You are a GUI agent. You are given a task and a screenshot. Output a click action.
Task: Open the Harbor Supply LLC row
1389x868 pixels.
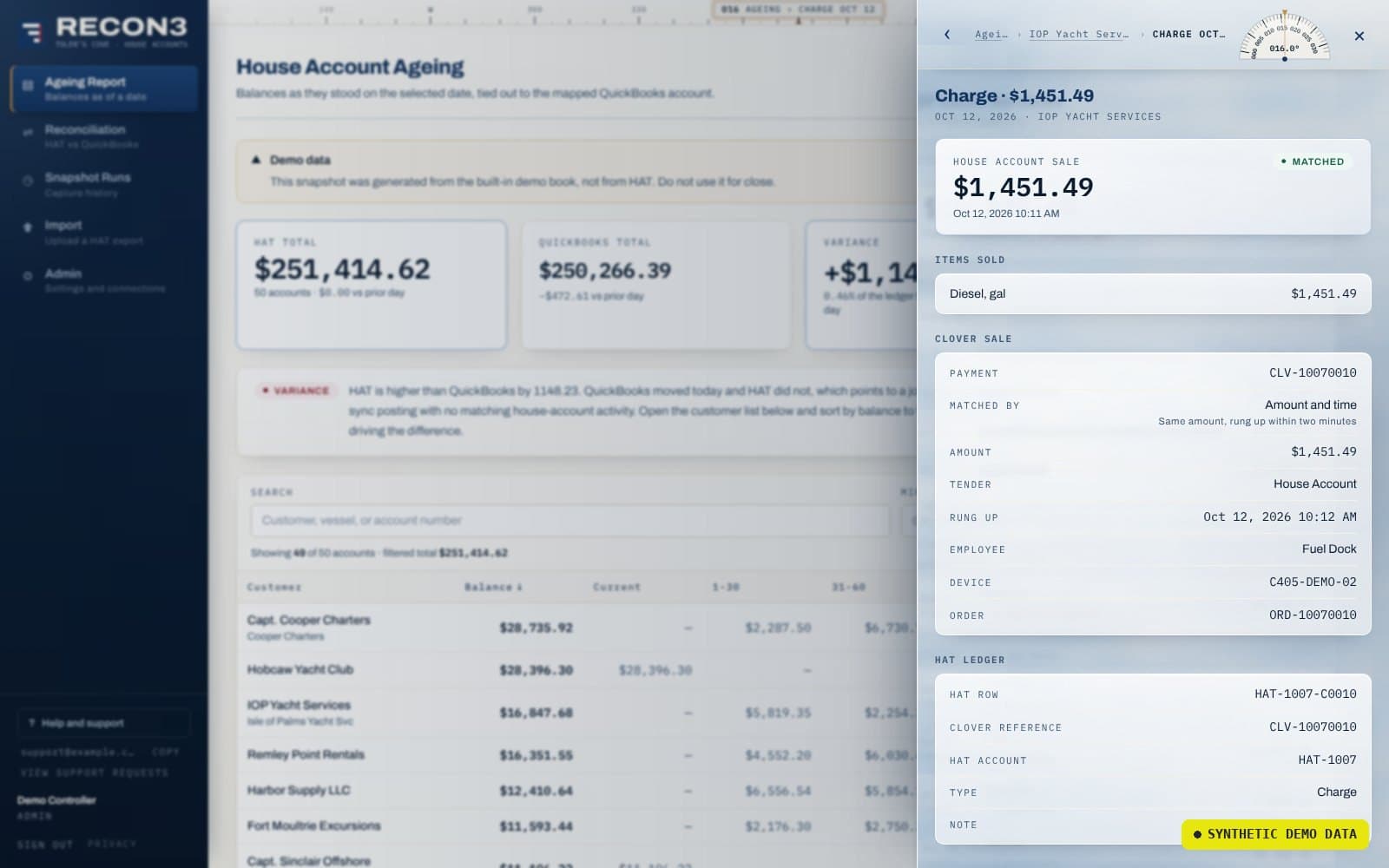[577, 790]
